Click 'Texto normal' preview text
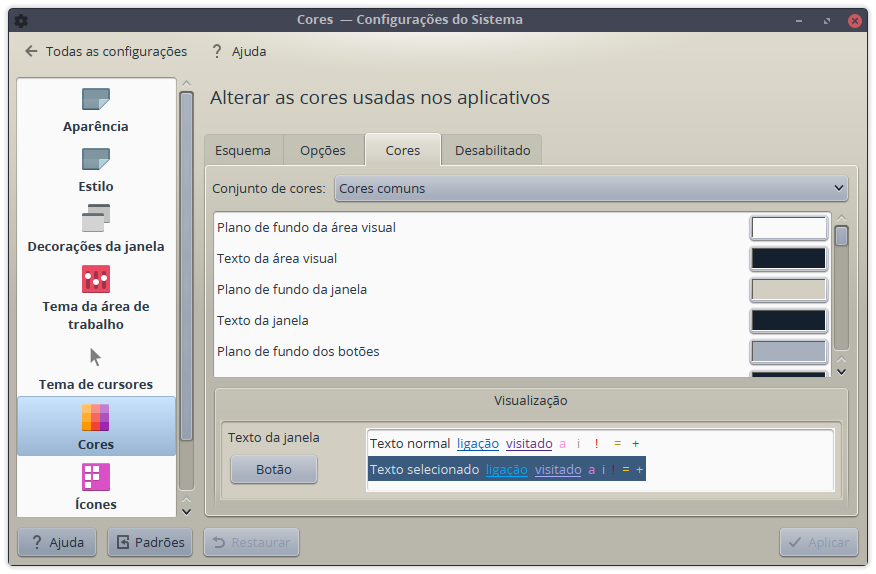 click(410, 444)
